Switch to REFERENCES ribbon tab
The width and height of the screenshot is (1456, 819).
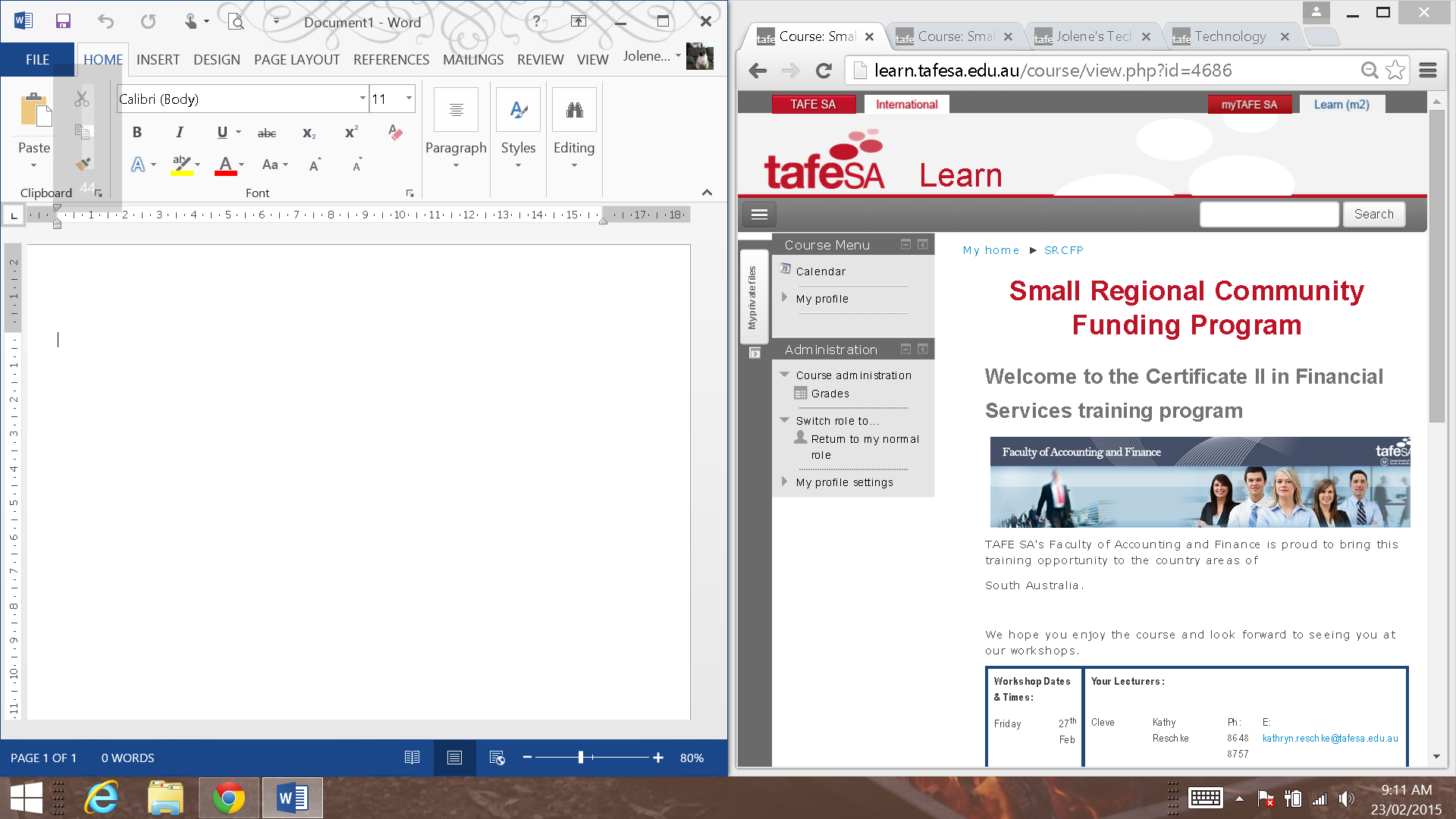391,59
